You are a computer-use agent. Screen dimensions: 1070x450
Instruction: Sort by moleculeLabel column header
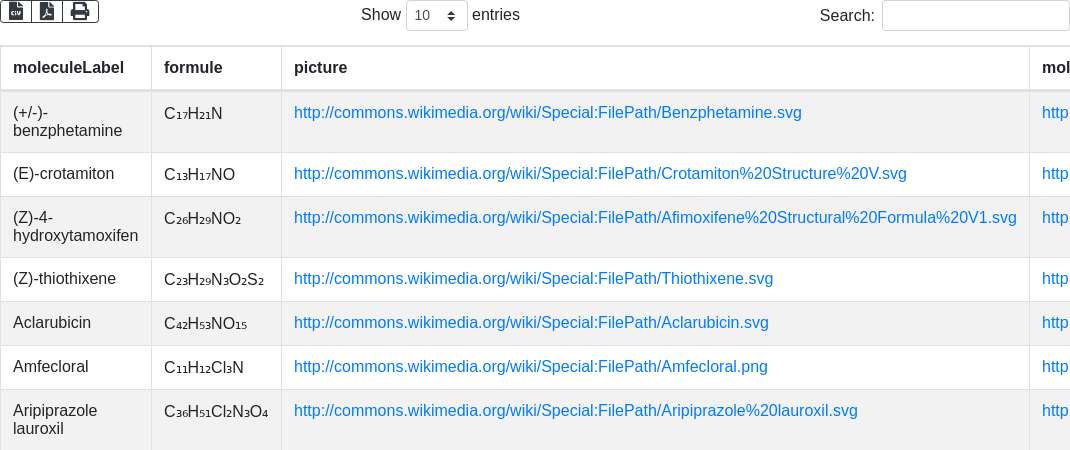coord(68,68)
